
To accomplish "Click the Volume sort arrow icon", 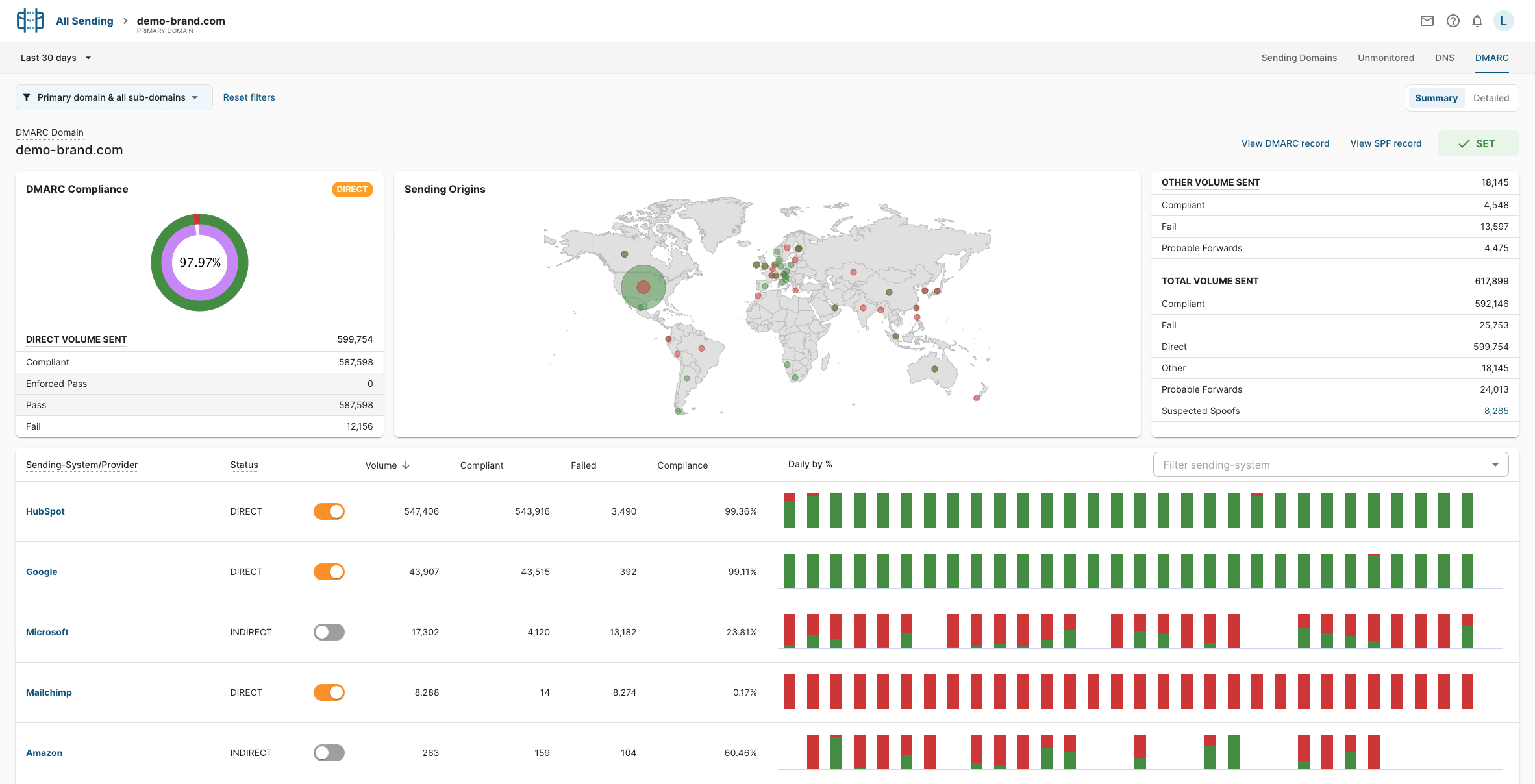I will pos(406,465).
